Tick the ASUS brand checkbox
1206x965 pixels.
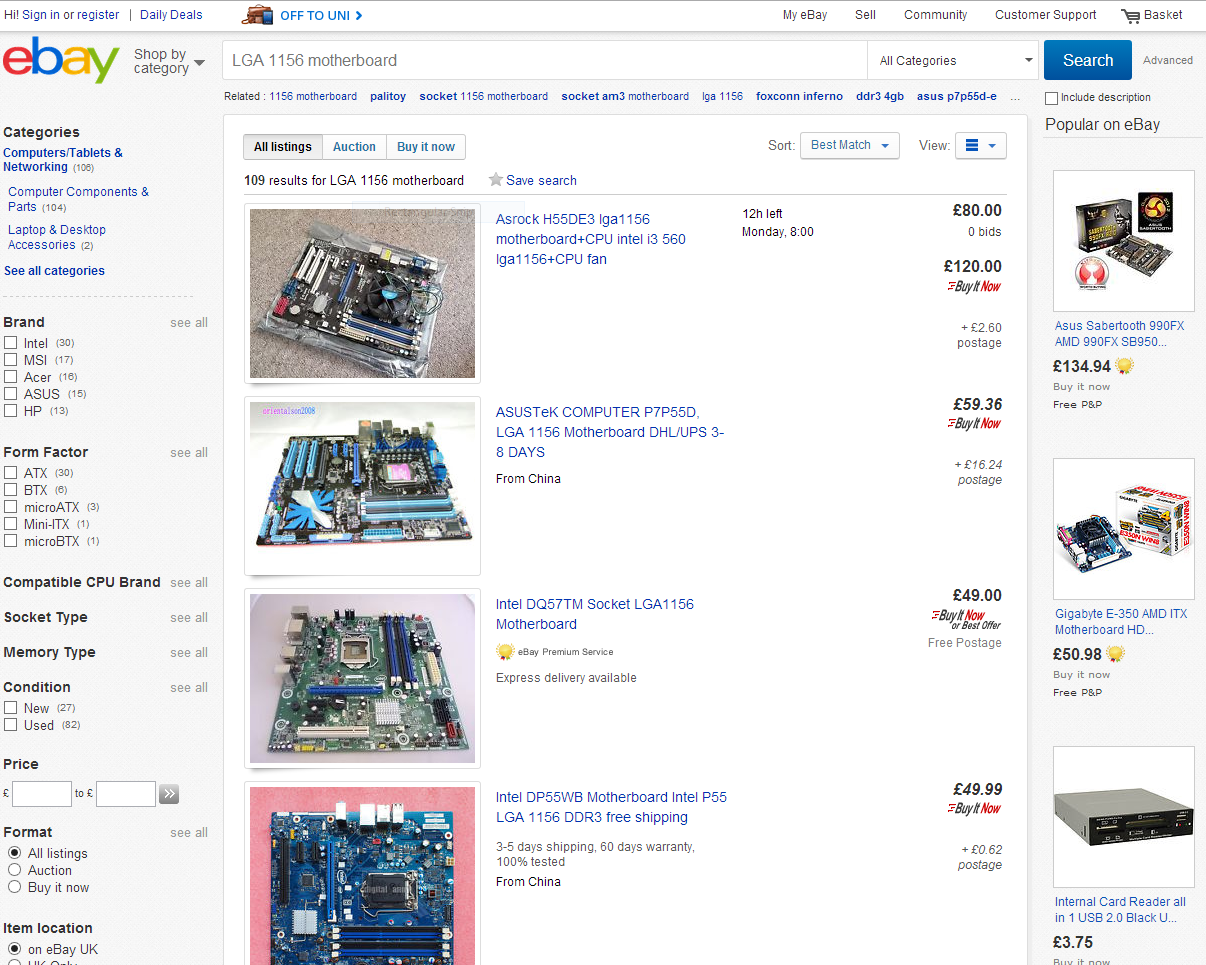[10, 394]
